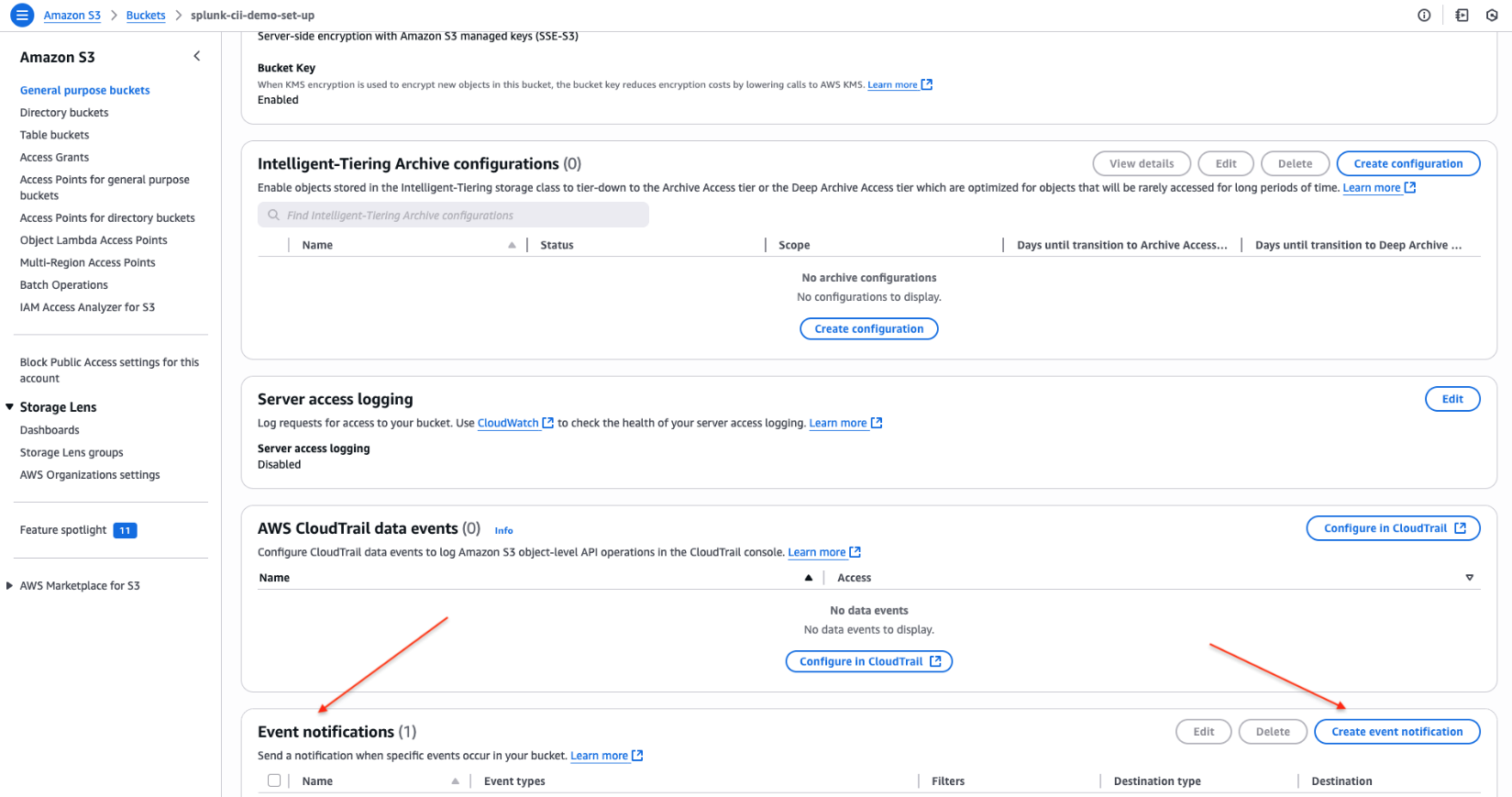This screenshot has height=797, width=1512.
Task: Click the gear-shaped settings icon in the header
Action: [x=1492, y=16]
